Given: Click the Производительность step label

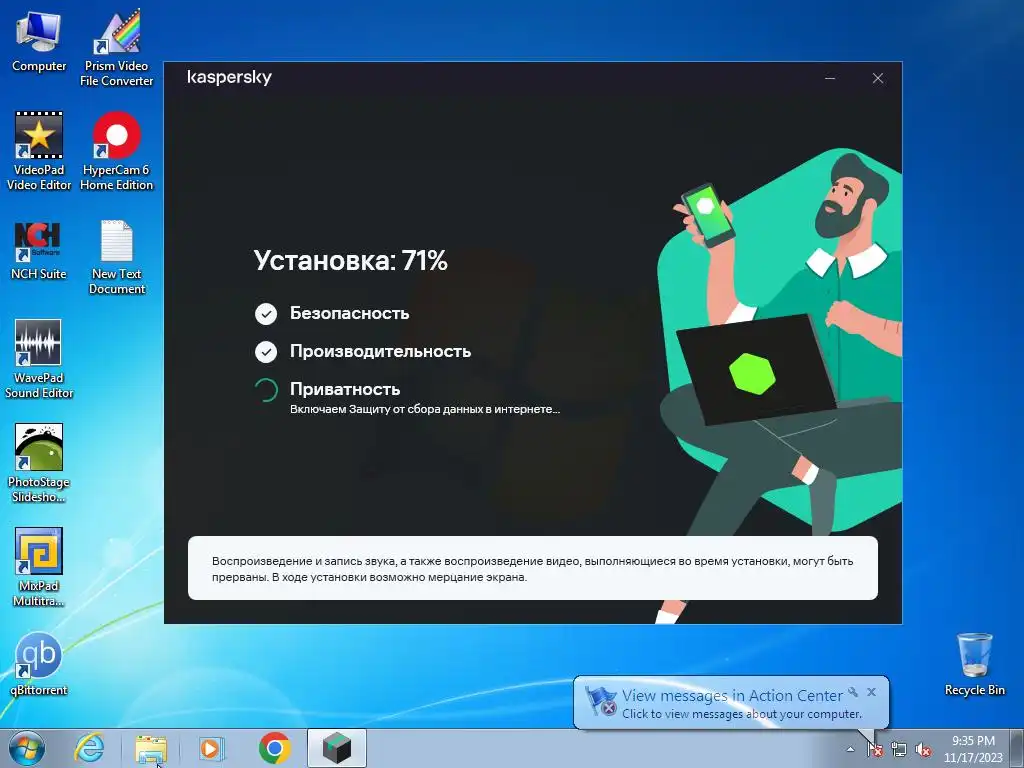Looking at the screenshot, I should [x=380, y=351].
